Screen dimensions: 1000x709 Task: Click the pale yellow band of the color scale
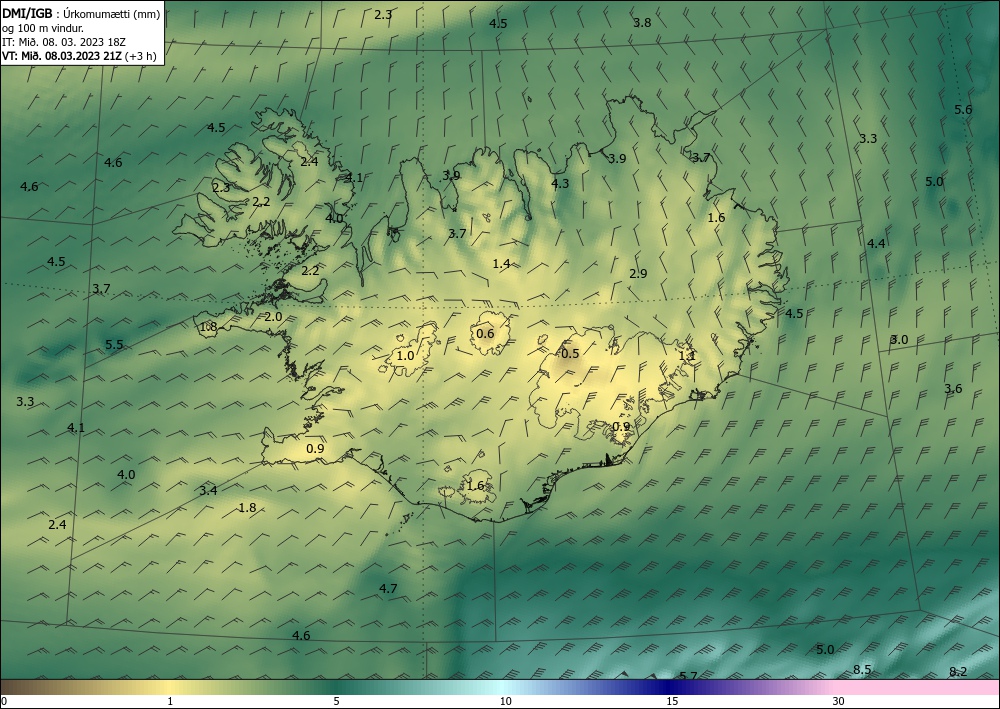pos(170,687)
